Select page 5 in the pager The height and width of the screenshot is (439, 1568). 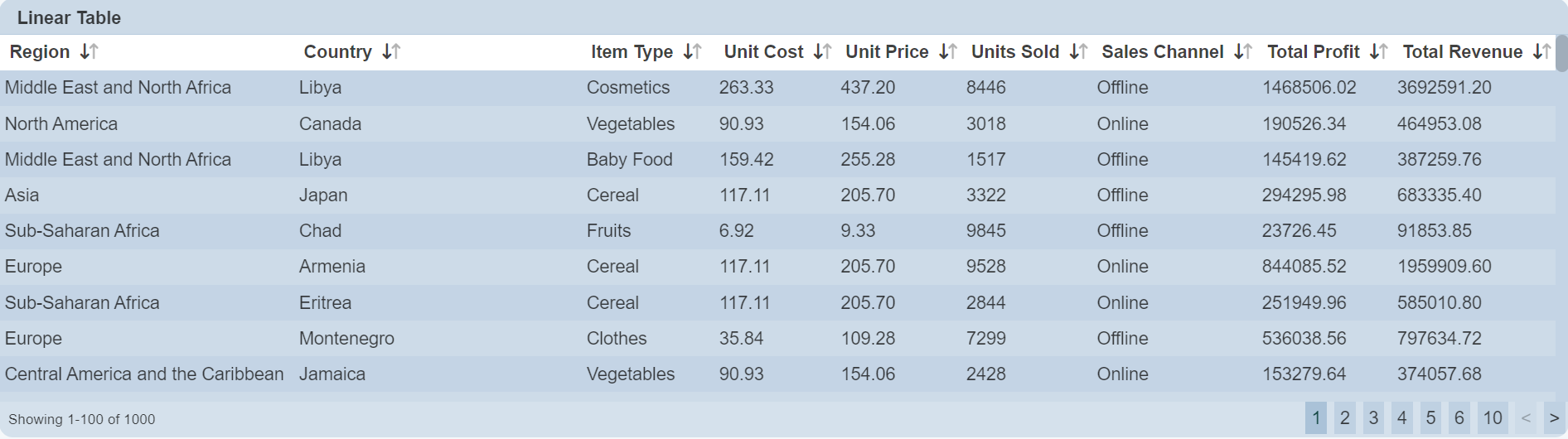click(x=1430, y=417)
